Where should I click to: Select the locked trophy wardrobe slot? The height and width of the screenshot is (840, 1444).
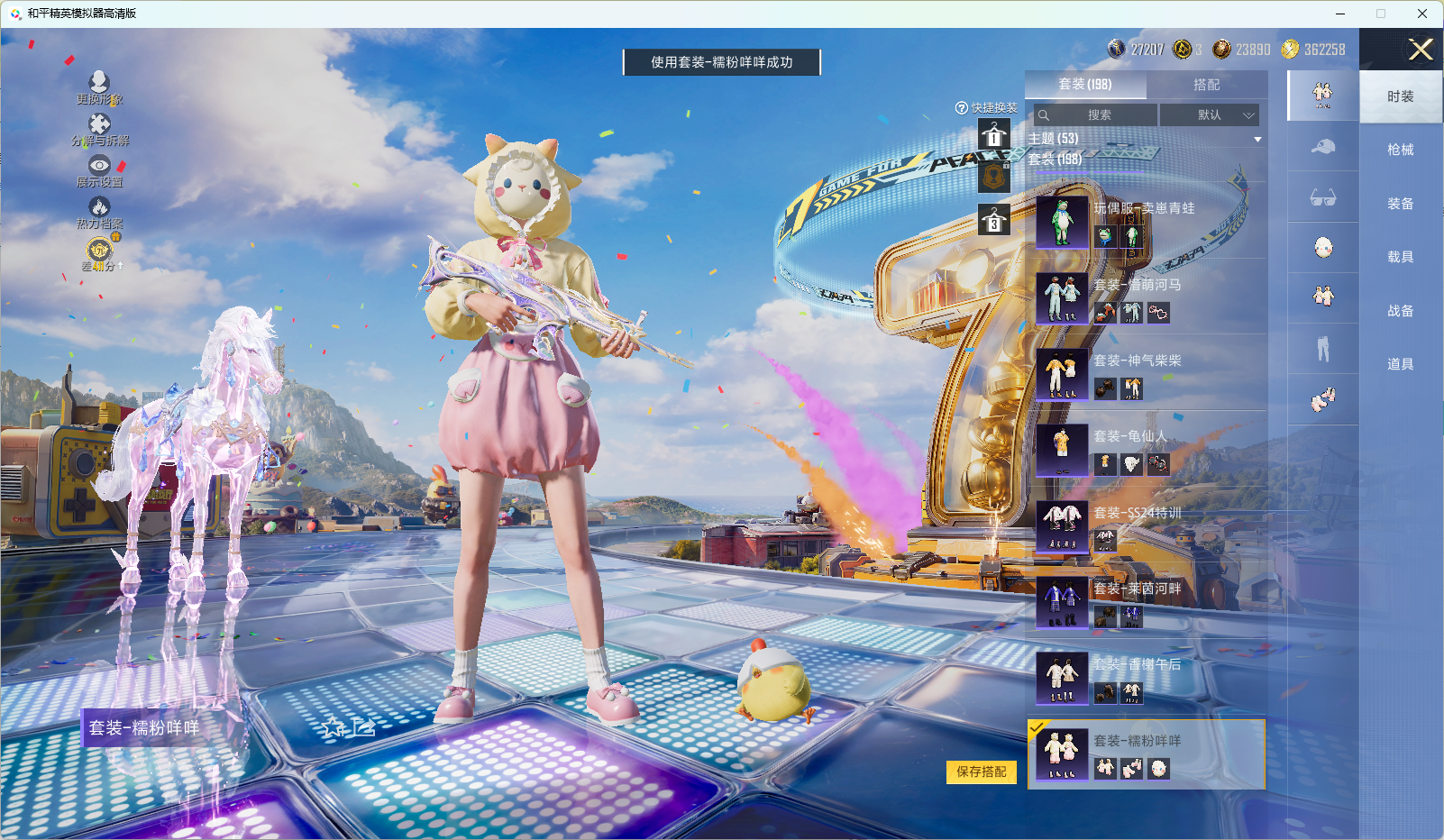point(994,177)
